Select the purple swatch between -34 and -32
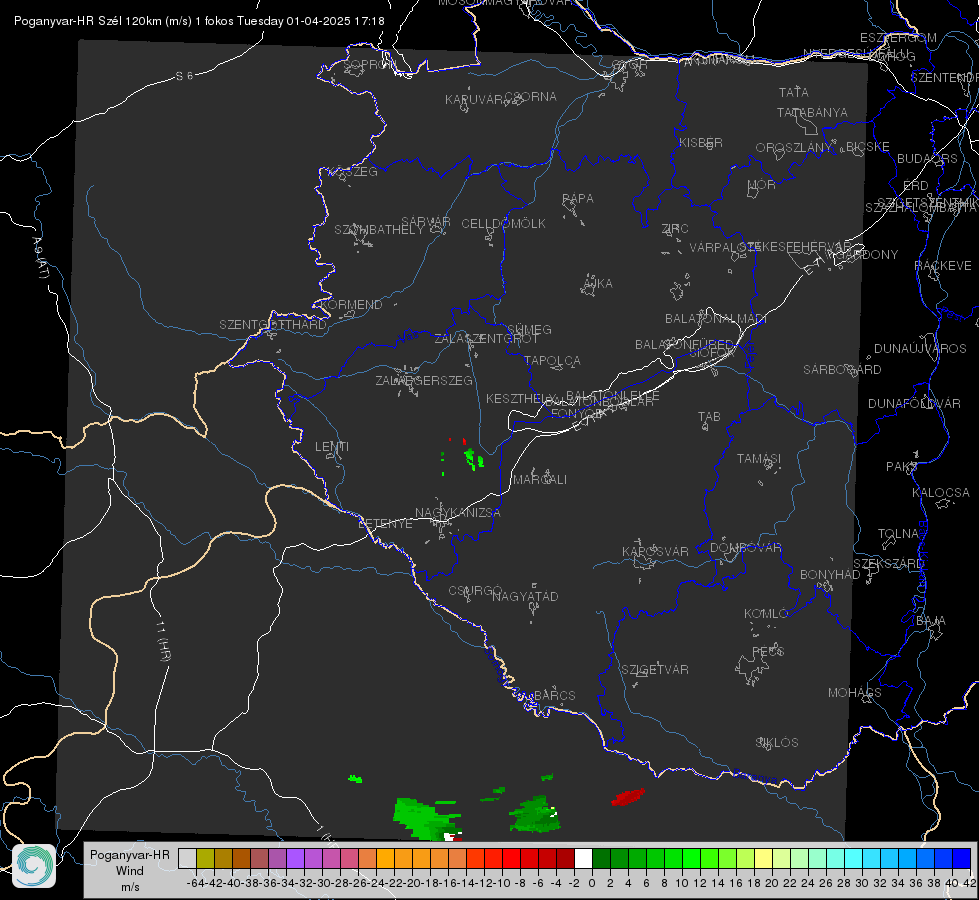Viewport: 979px width, 900px height. 295,858
